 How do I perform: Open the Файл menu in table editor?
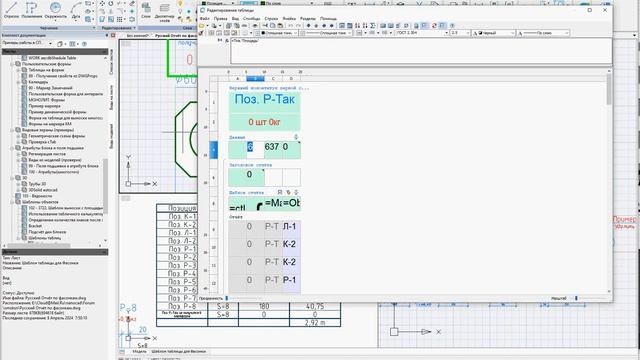(204, 19)
